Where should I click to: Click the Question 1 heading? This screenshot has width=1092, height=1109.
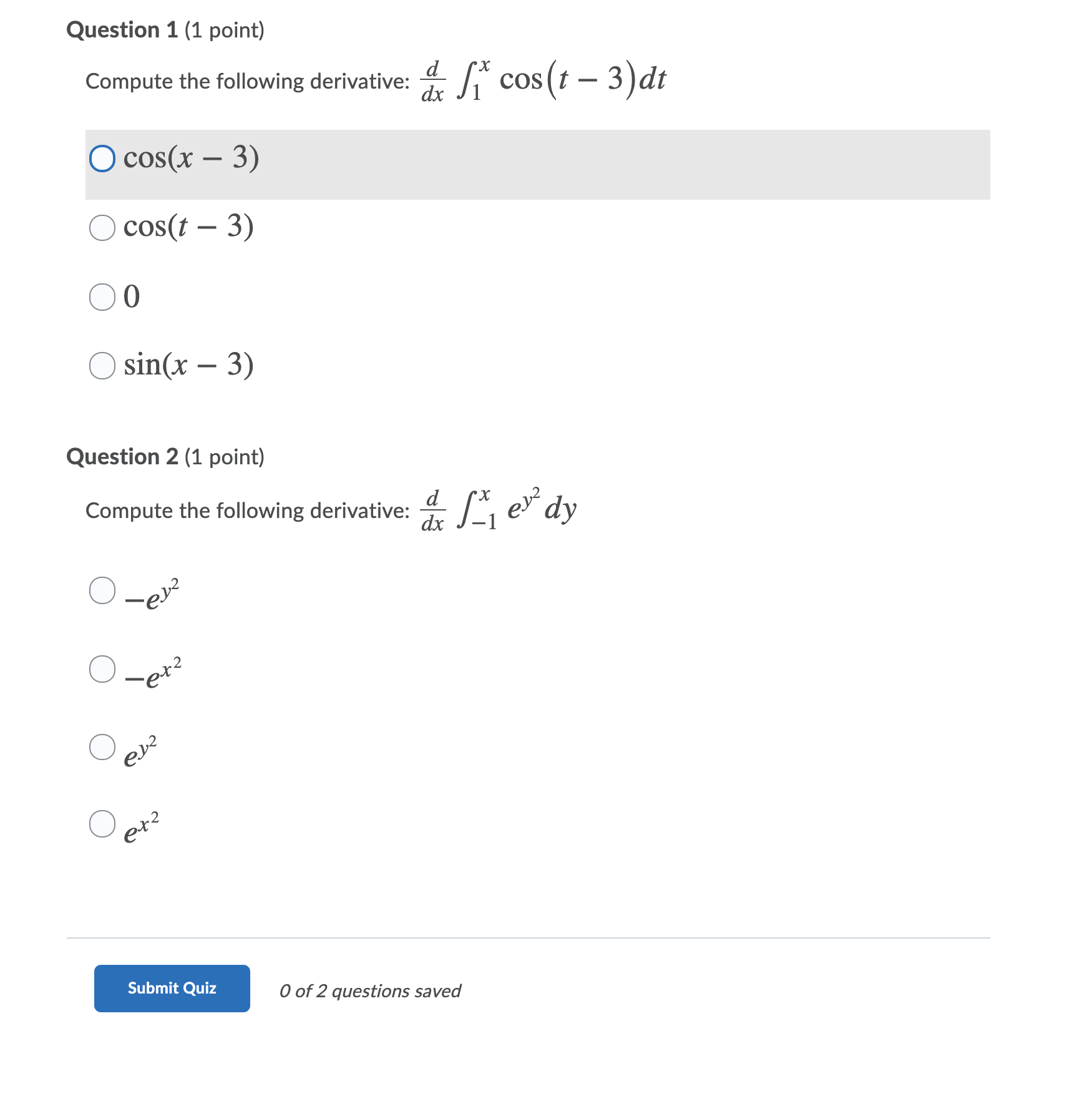165,29
